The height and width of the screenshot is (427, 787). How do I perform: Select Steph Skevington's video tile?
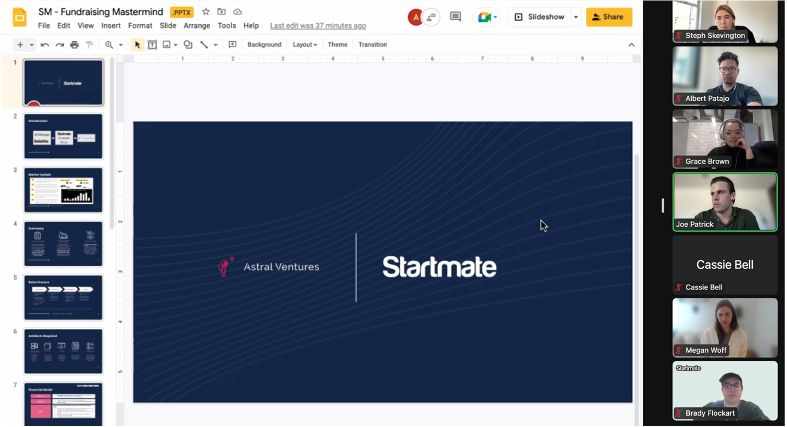[x=725, y=22]
